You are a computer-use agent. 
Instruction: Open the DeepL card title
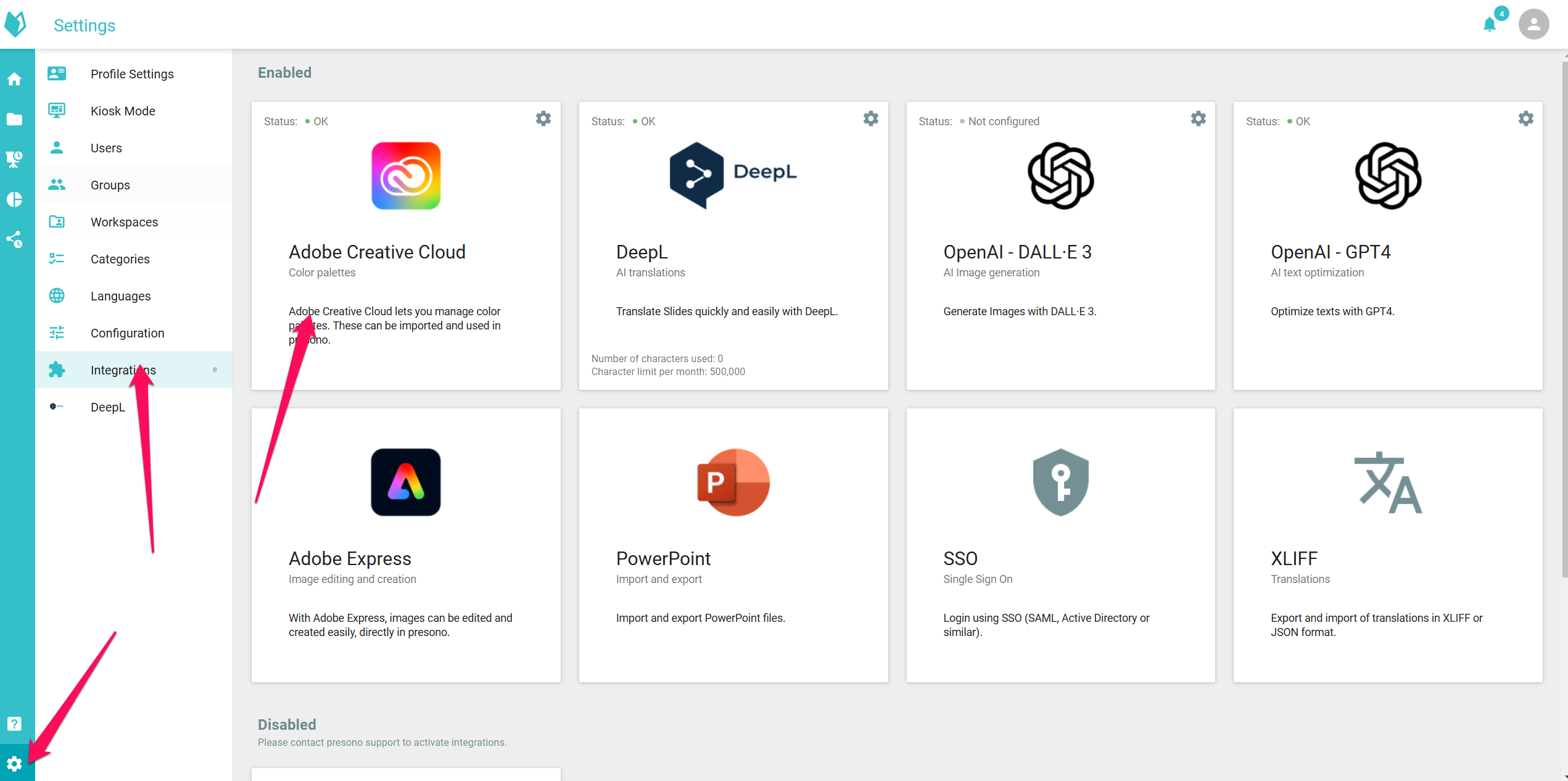pos(642,252)
